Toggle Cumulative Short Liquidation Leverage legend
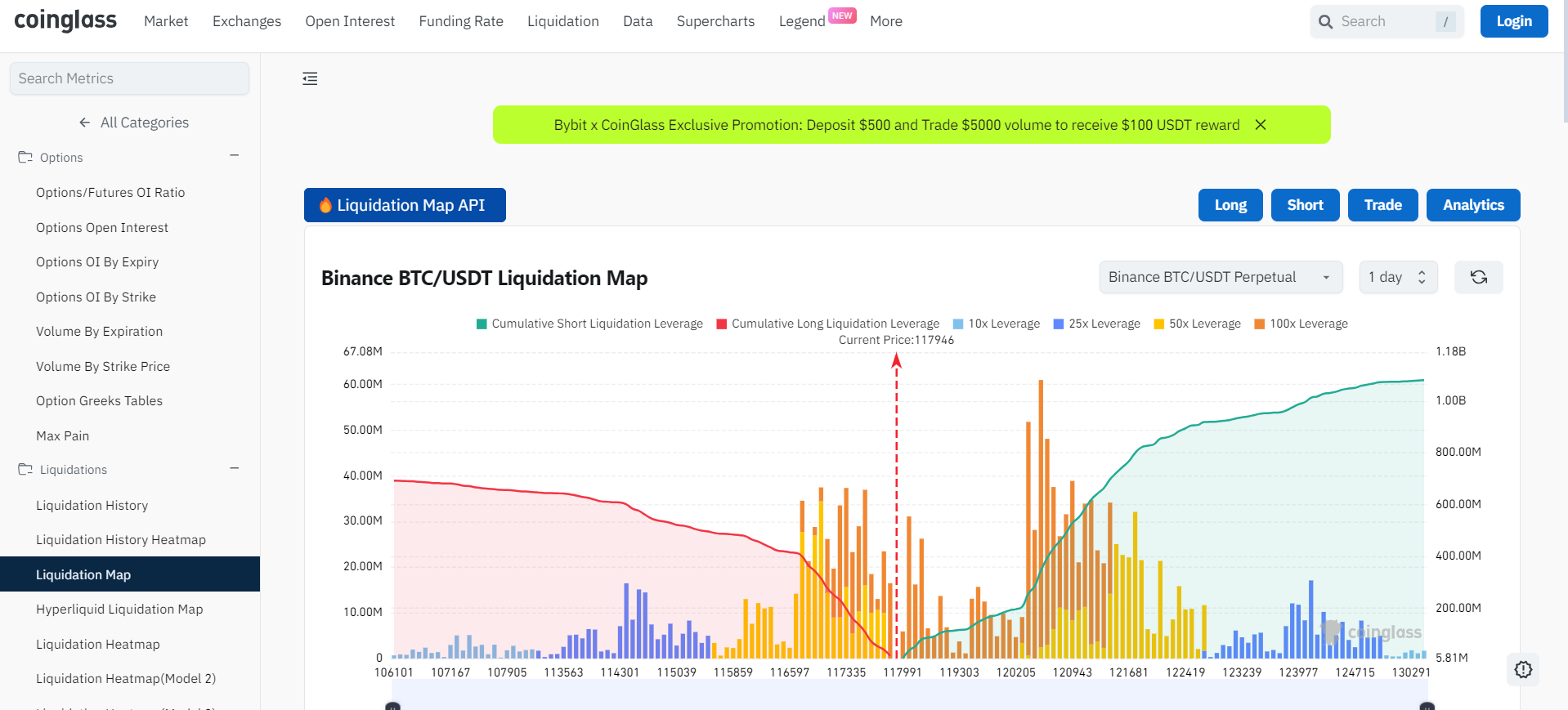The image size is (1568, 710). 589,324
